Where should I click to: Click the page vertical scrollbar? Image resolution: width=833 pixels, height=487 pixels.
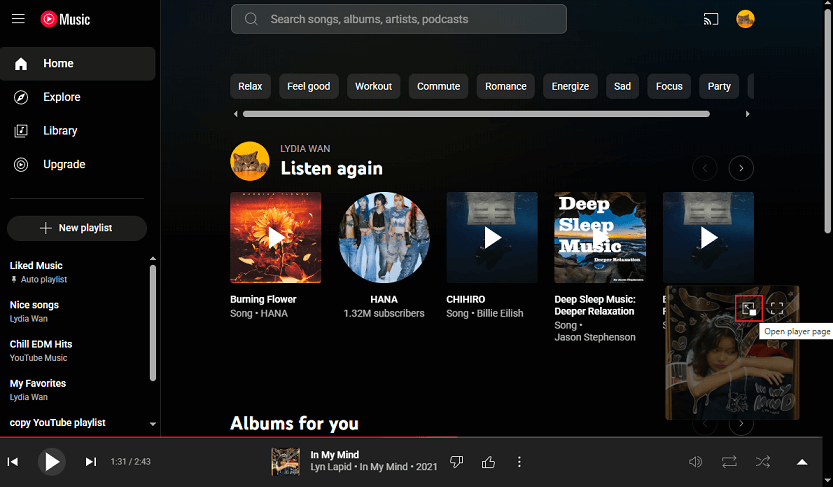click(x=828, y=122)
